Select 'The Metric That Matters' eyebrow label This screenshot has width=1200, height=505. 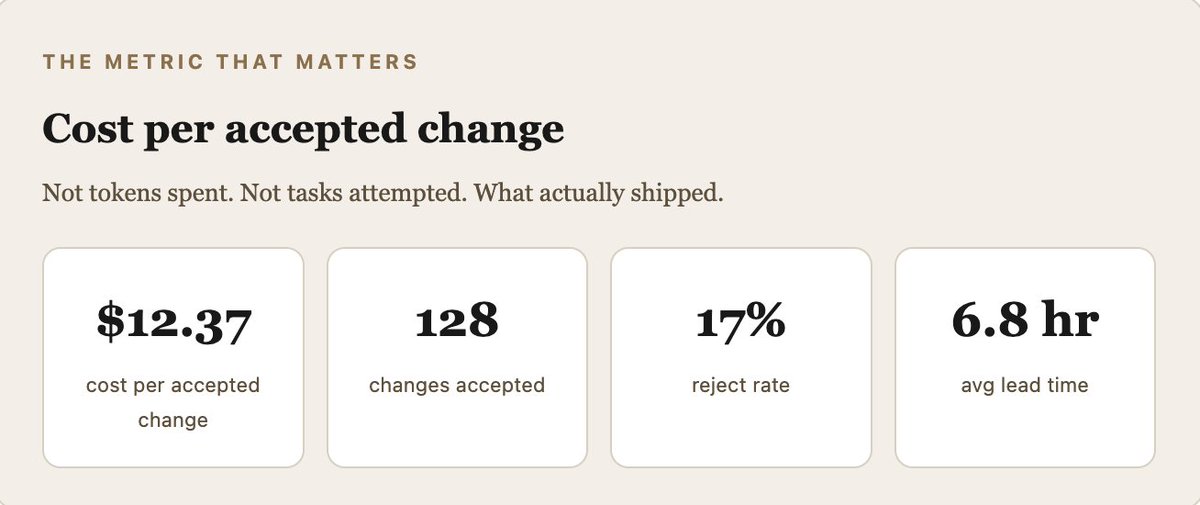pos(230,62)
